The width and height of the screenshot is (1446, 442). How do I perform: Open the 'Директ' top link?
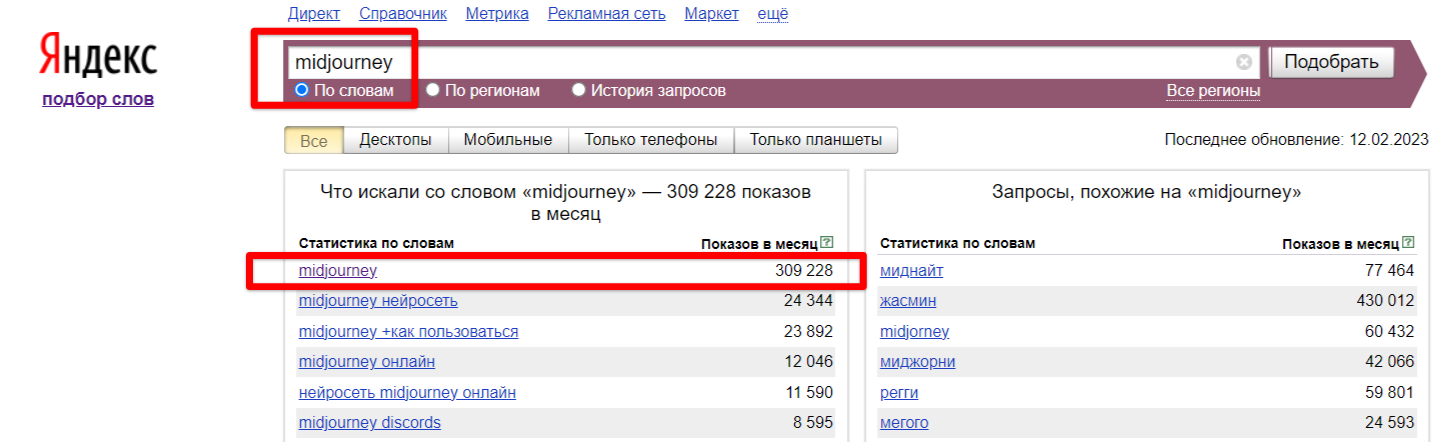pos(314,13)
